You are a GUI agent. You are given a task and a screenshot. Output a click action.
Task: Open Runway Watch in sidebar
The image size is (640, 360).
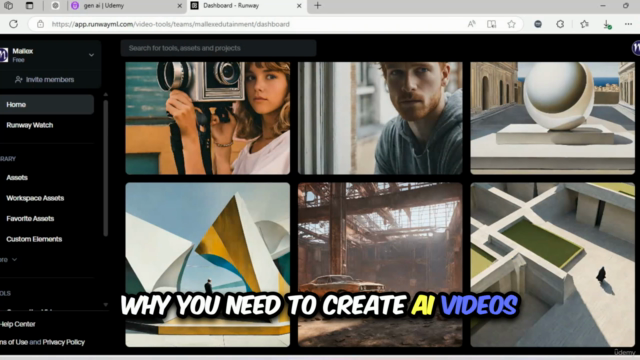tap(29, 125)
